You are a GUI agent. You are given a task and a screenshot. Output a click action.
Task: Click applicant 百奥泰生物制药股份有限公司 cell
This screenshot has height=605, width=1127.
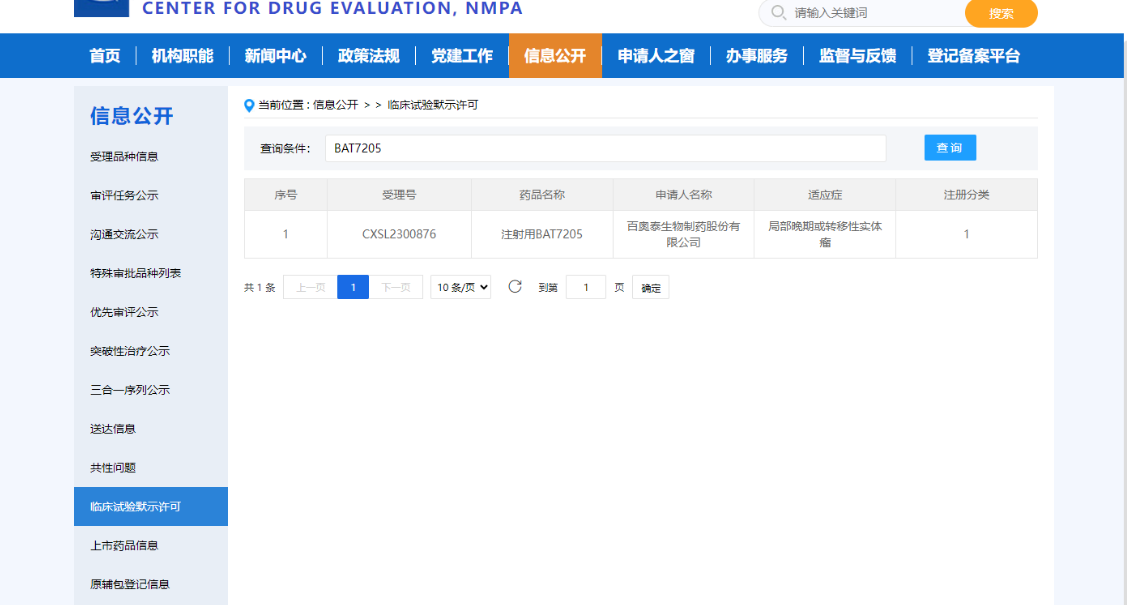tap(684, 234)
